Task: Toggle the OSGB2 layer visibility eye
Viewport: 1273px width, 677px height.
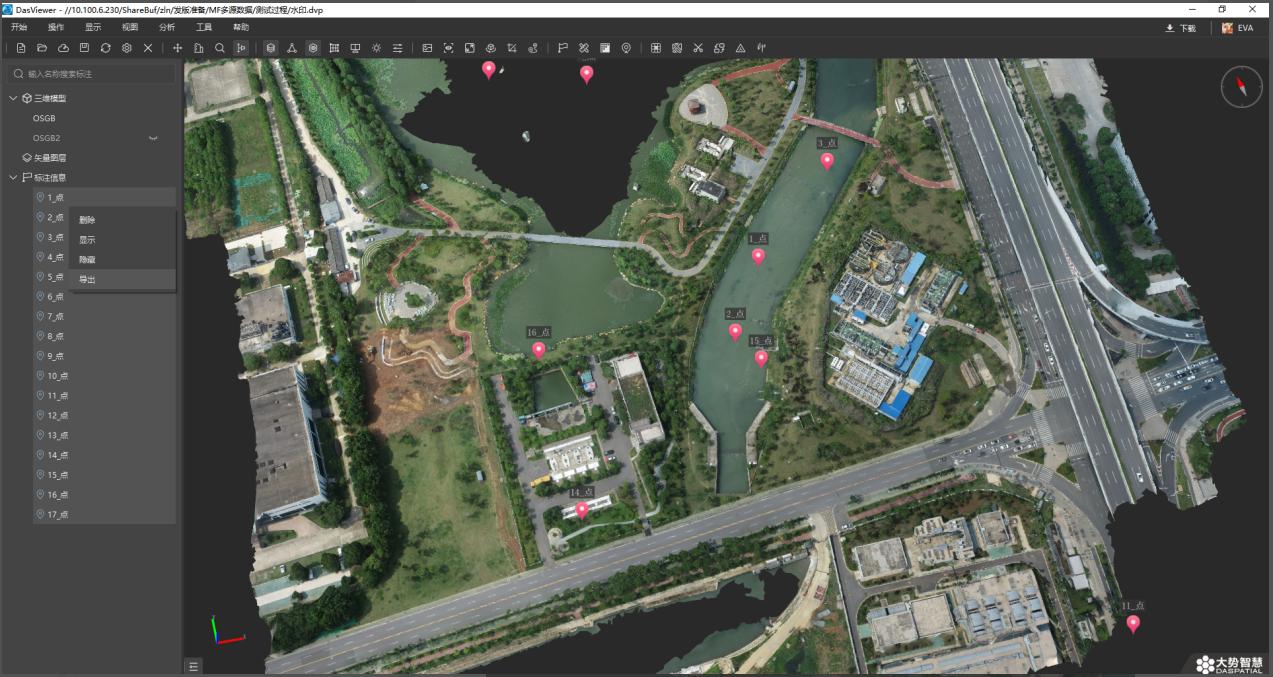Action: click(x=154, y=138)
